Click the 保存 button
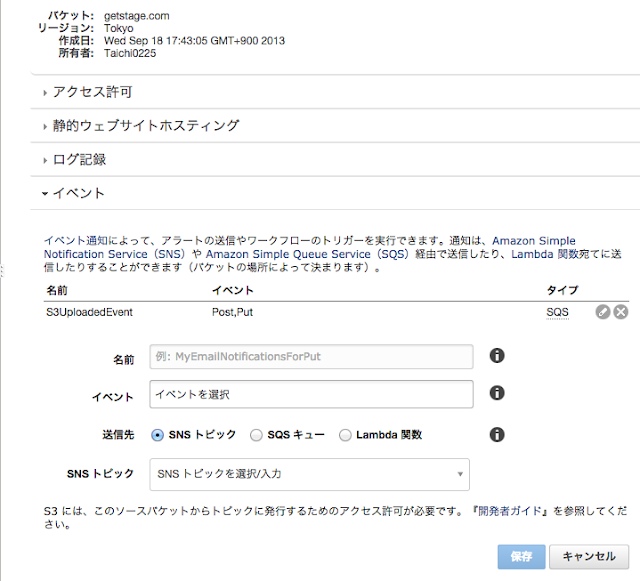 (521, 557)
